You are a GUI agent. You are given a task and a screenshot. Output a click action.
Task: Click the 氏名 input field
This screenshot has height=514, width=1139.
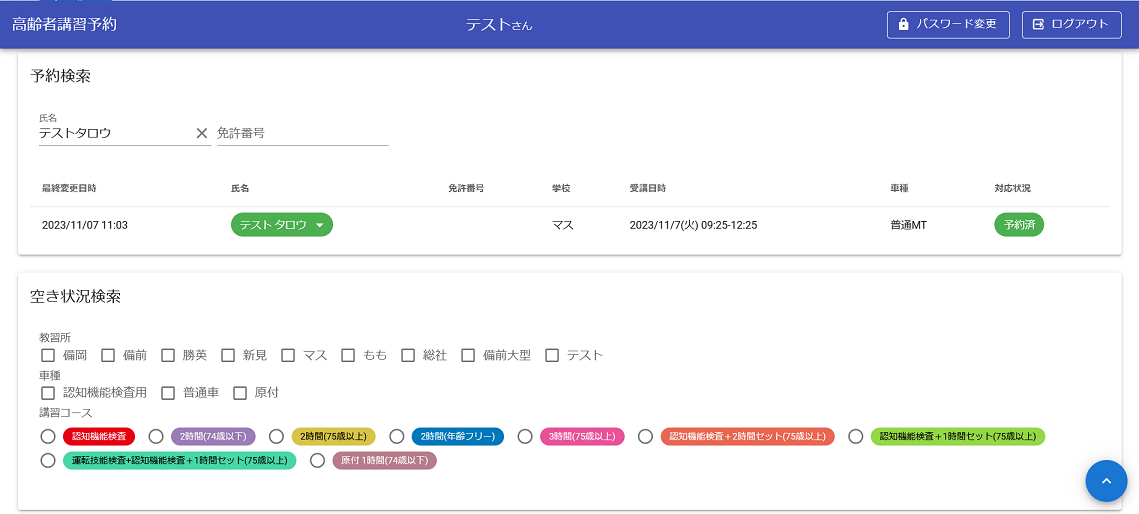[x=114, y=133]
